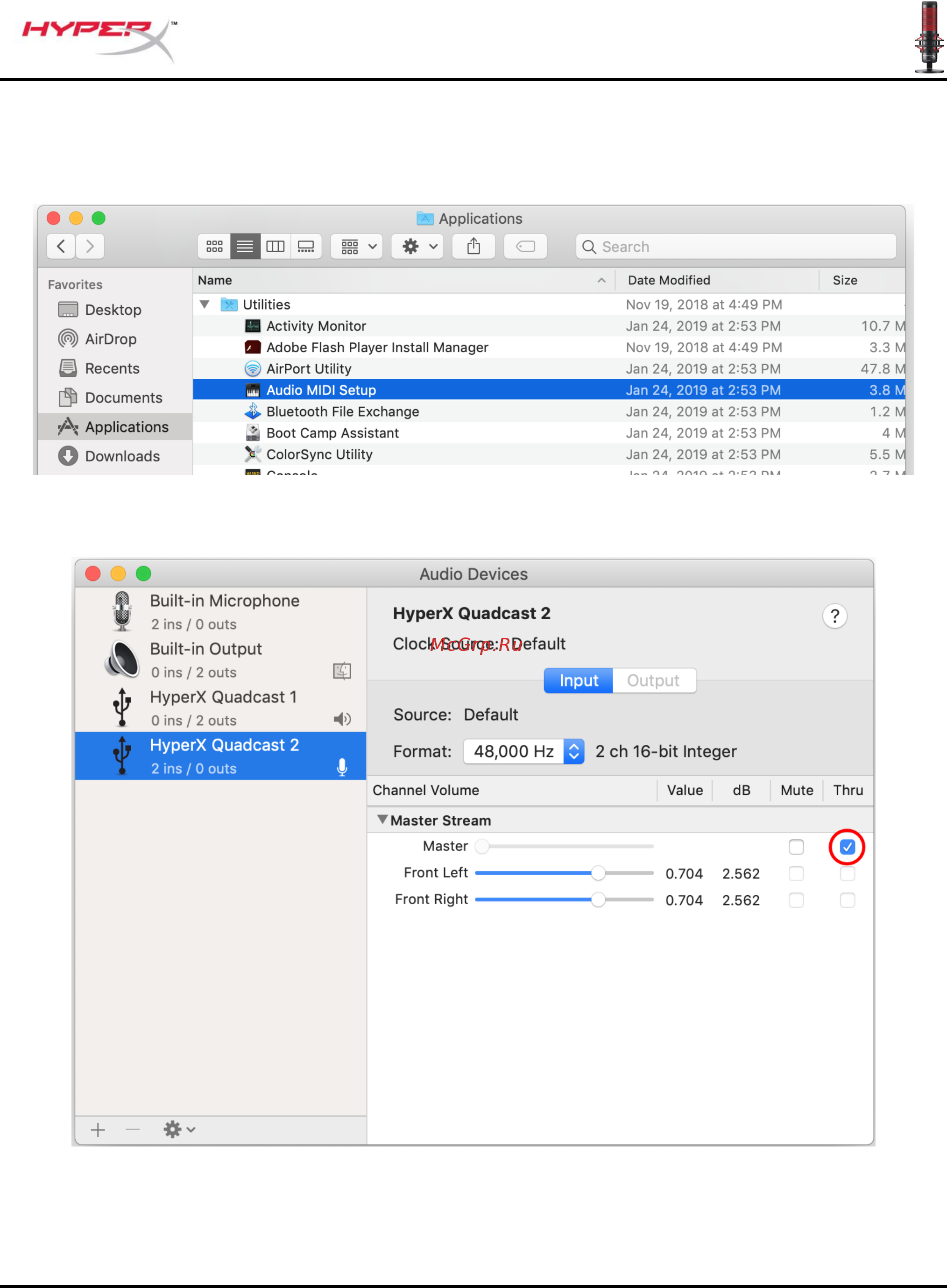Toggle the Front Right Mute checkbox
This screenshot has height=1288, width=947.
pyautogui.click(x=796, y=900)
